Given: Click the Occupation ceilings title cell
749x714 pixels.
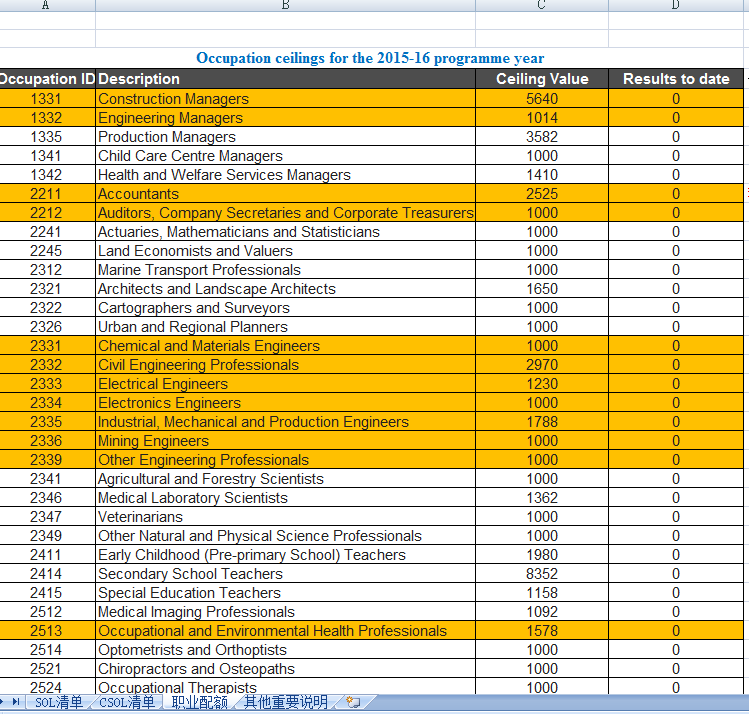Looking at the screenshot, I should coord(370,58).
